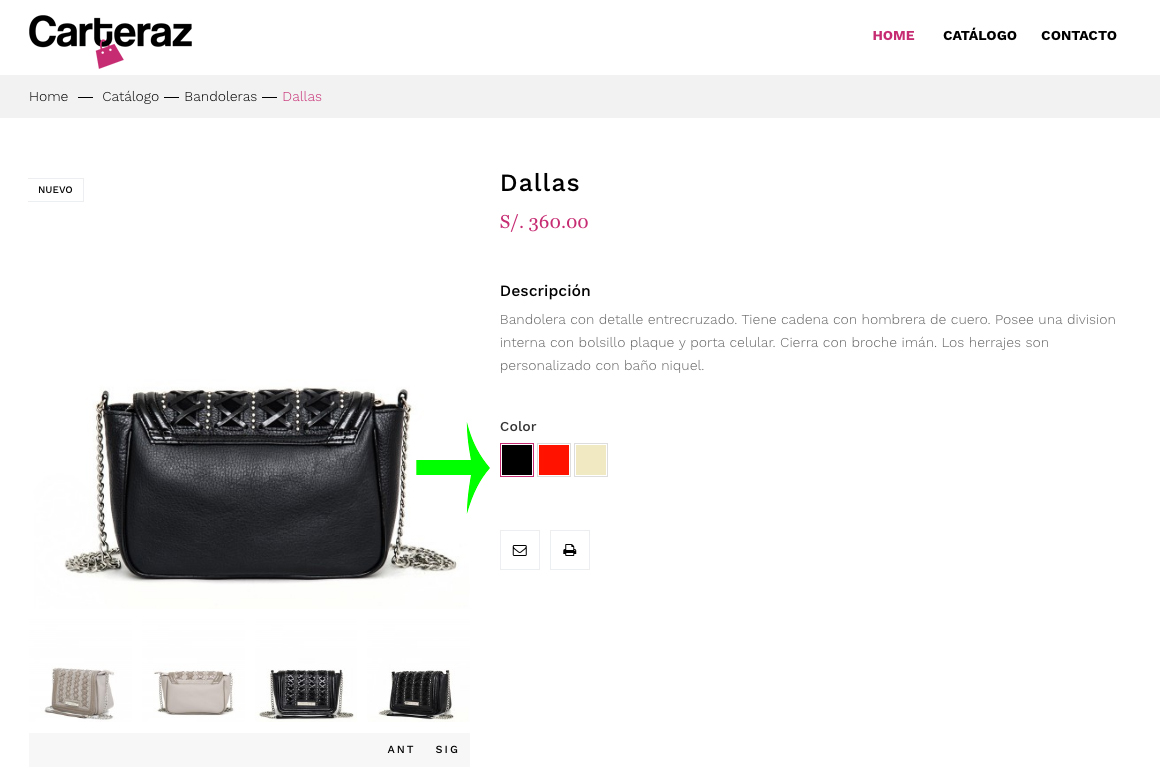The width and height of the screenshot is (1160, 771).
Task: Show previous thumbnails with ANT
Action: tap(400, 750)
